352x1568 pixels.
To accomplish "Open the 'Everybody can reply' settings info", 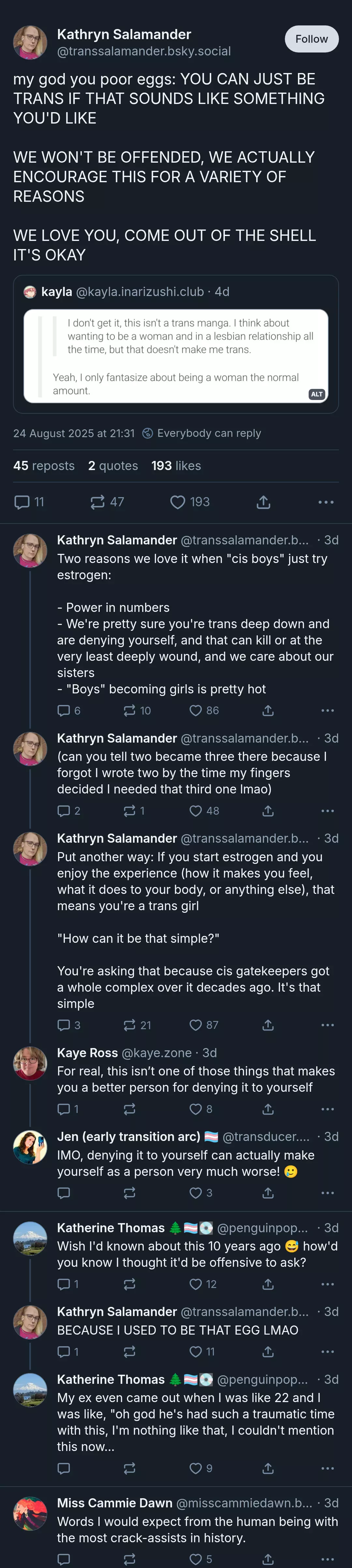I will tap(201, 433).
